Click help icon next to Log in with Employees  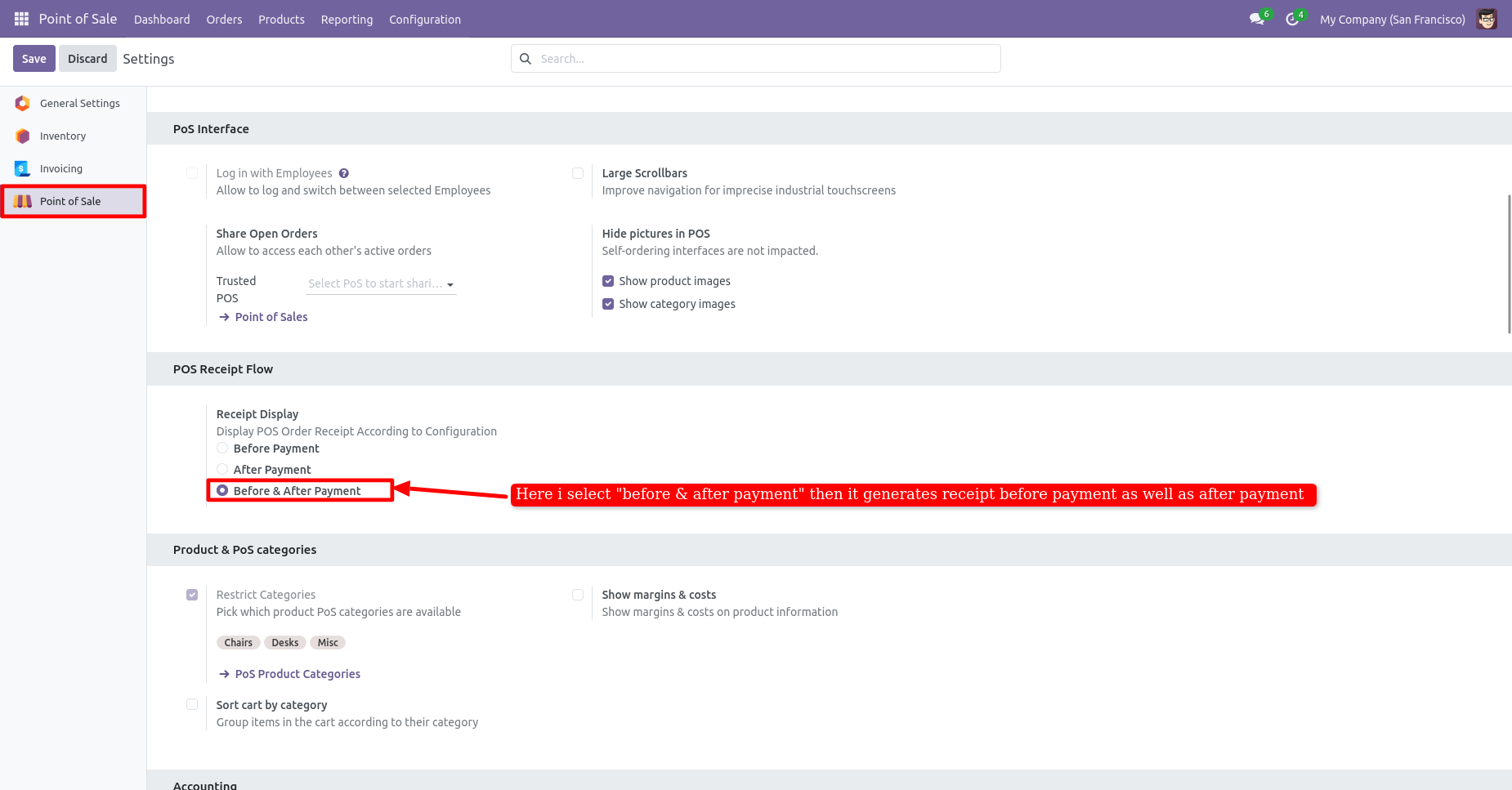[x=344, y=173]
